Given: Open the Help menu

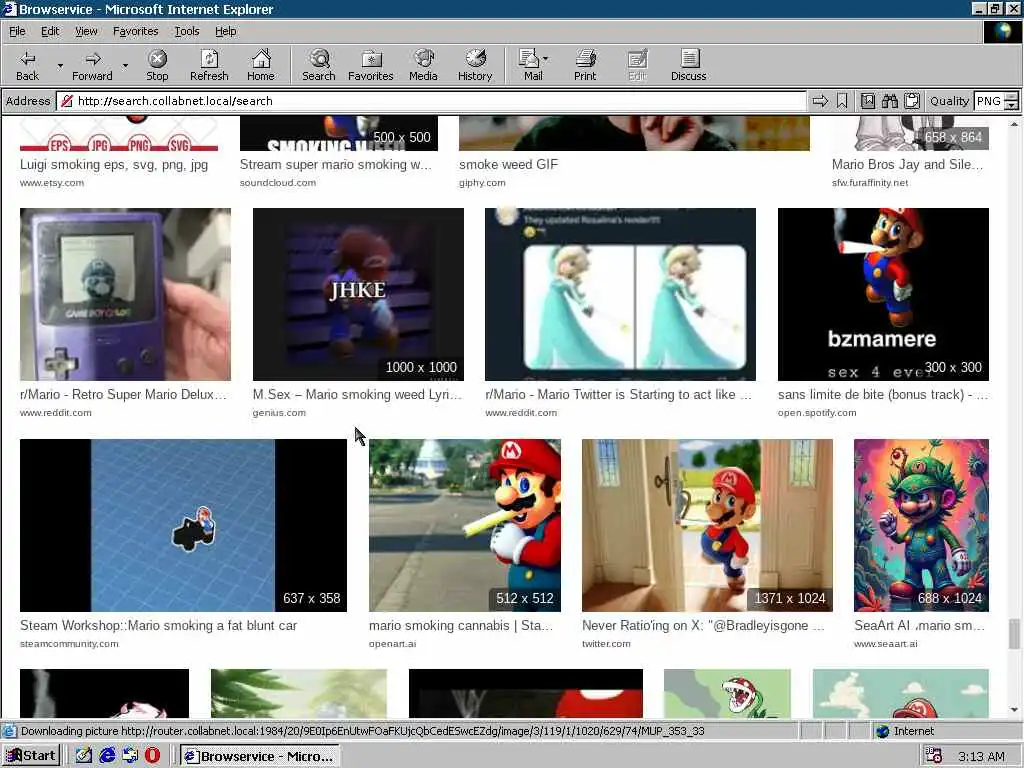Looking at the screenshot, I should (225, 31).
